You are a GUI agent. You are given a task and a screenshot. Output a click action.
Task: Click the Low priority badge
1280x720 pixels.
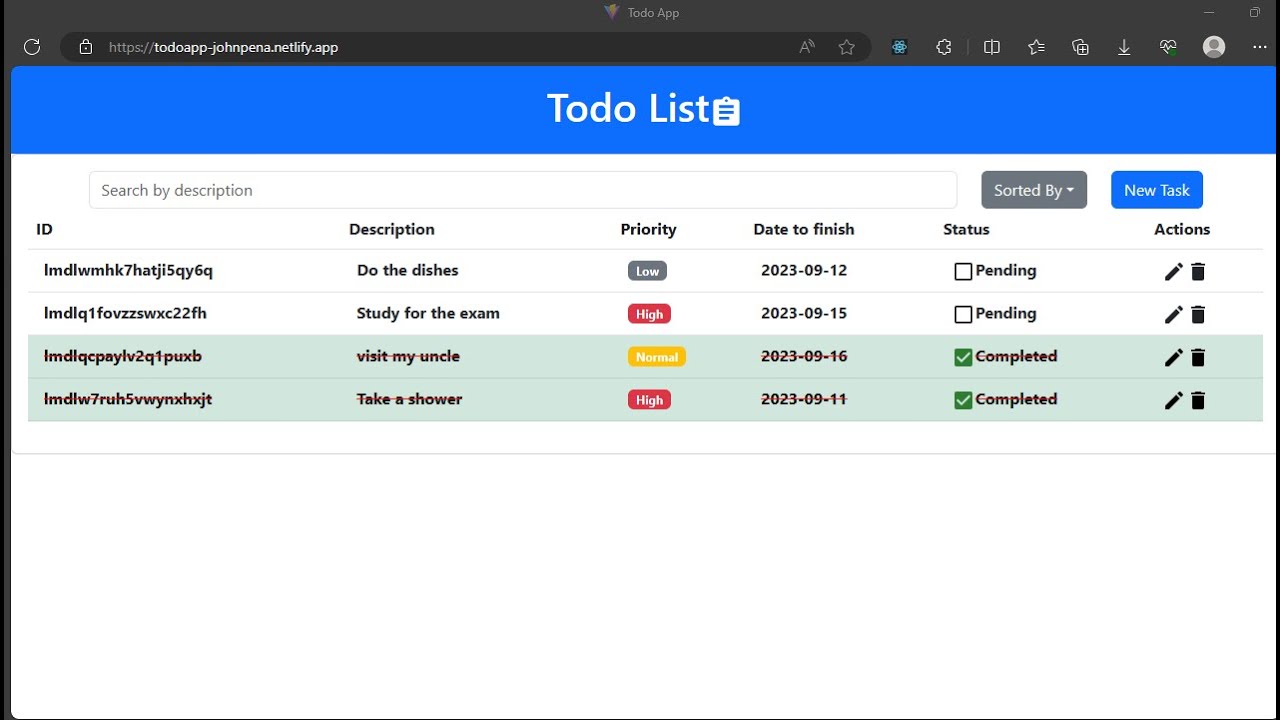647,271
